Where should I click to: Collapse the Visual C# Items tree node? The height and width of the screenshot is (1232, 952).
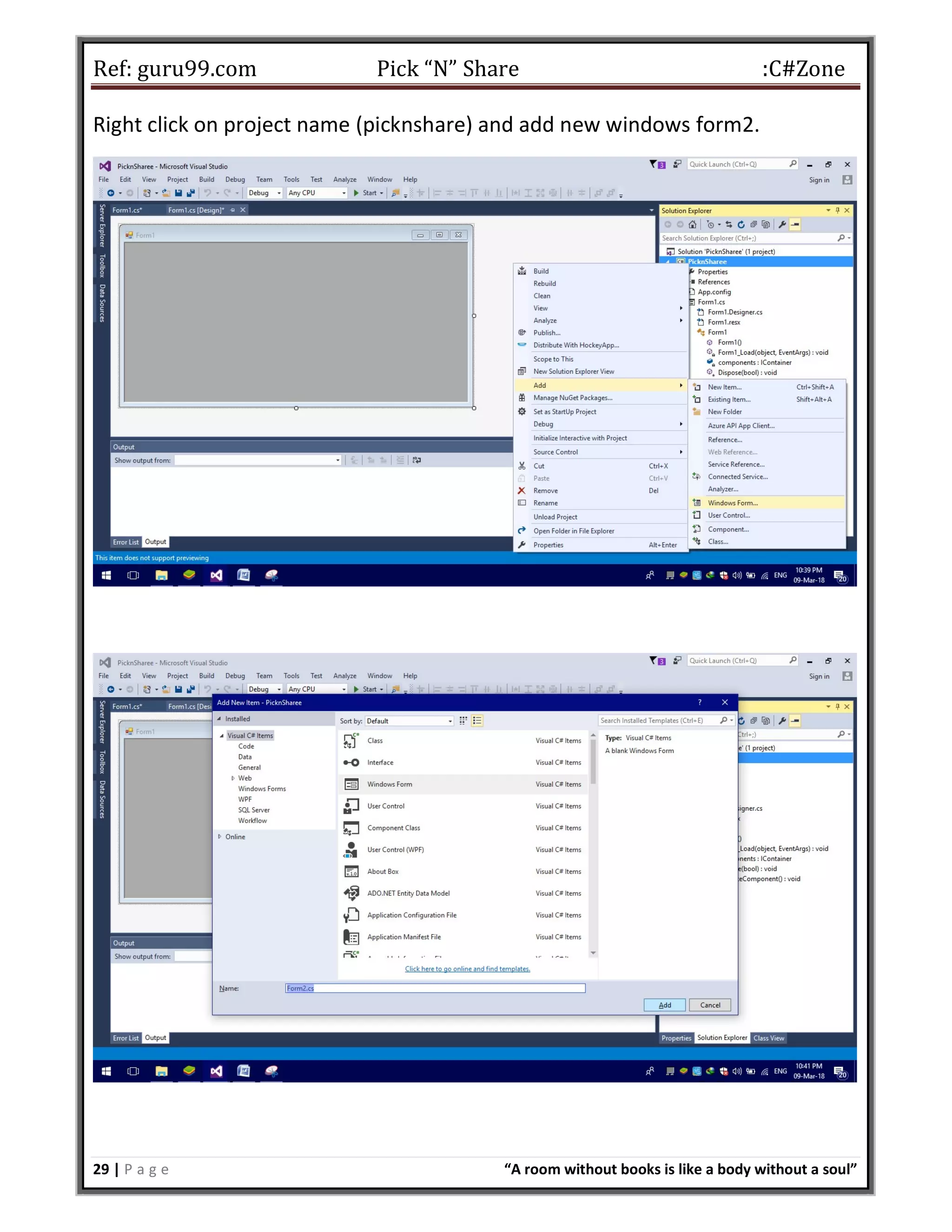222,735
